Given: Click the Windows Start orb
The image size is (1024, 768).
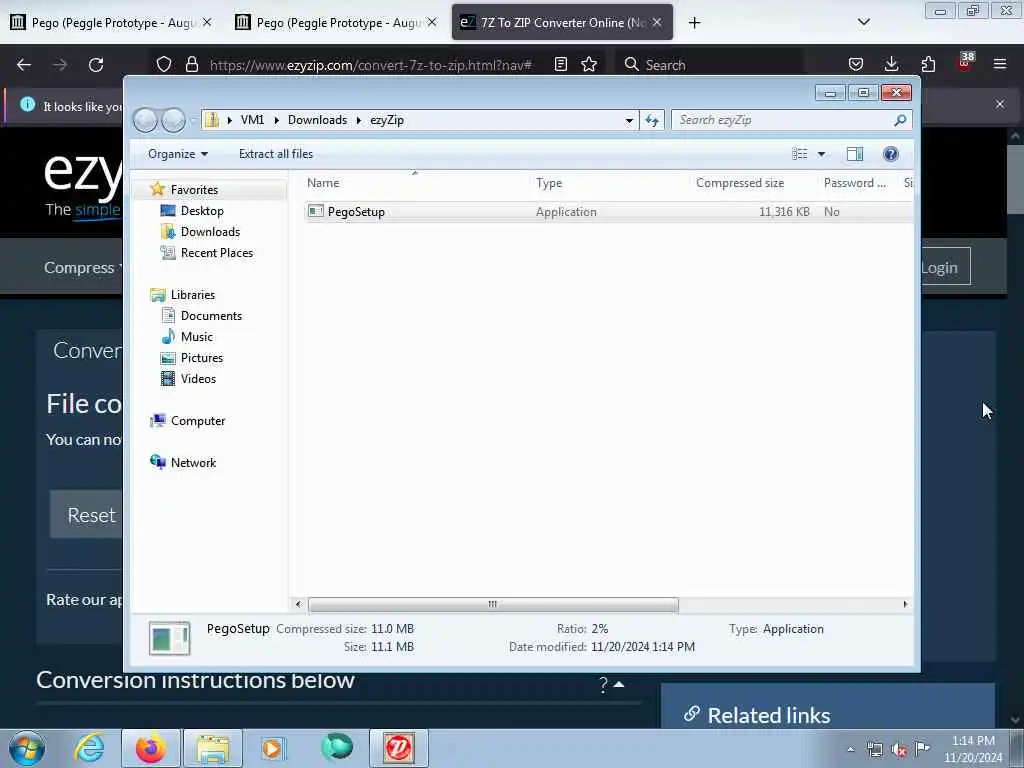Looking at the screenshot, I should 27,748.
